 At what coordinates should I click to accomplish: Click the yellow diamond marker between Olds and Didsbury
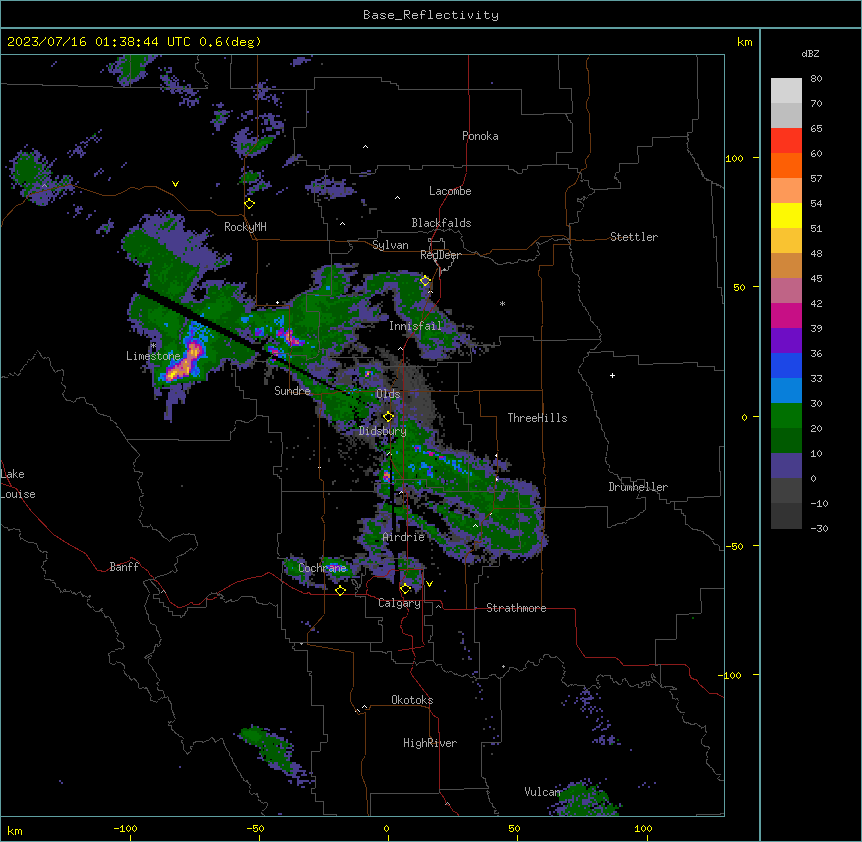389,417
